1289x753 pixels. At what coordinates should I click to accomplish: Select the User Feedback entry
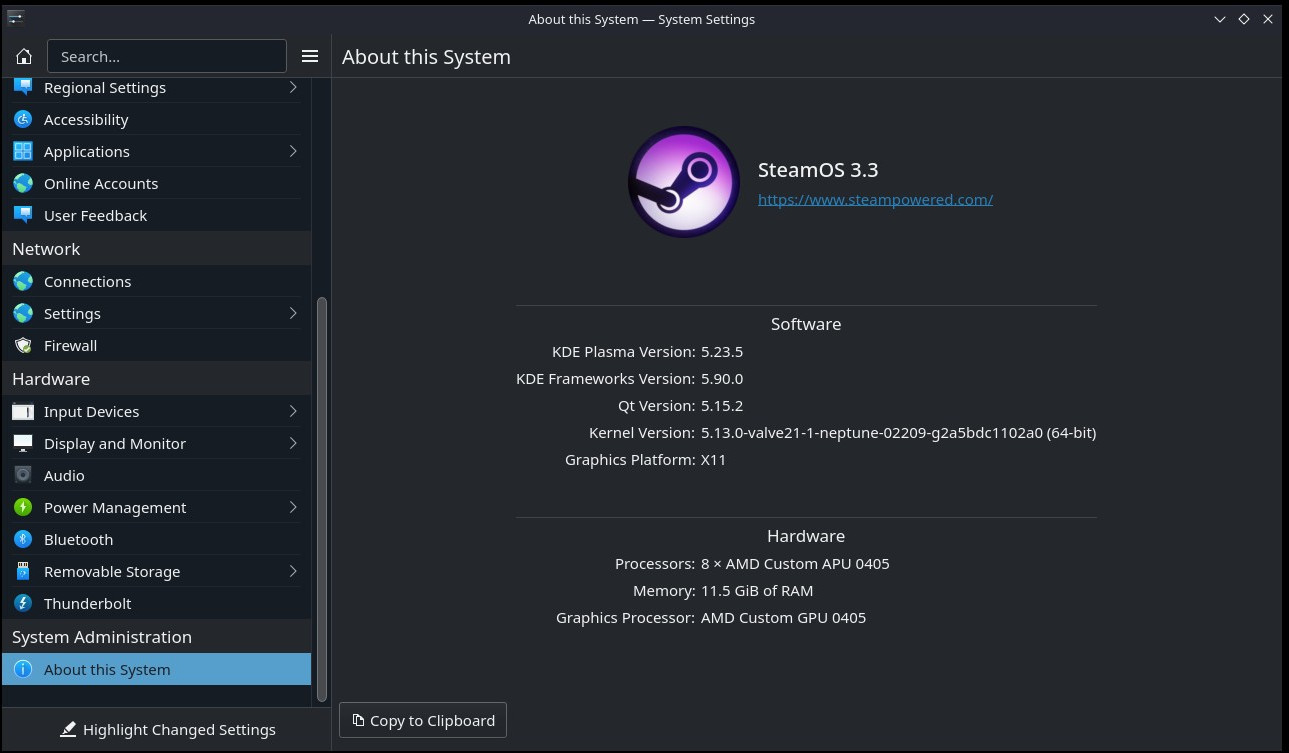156,215
